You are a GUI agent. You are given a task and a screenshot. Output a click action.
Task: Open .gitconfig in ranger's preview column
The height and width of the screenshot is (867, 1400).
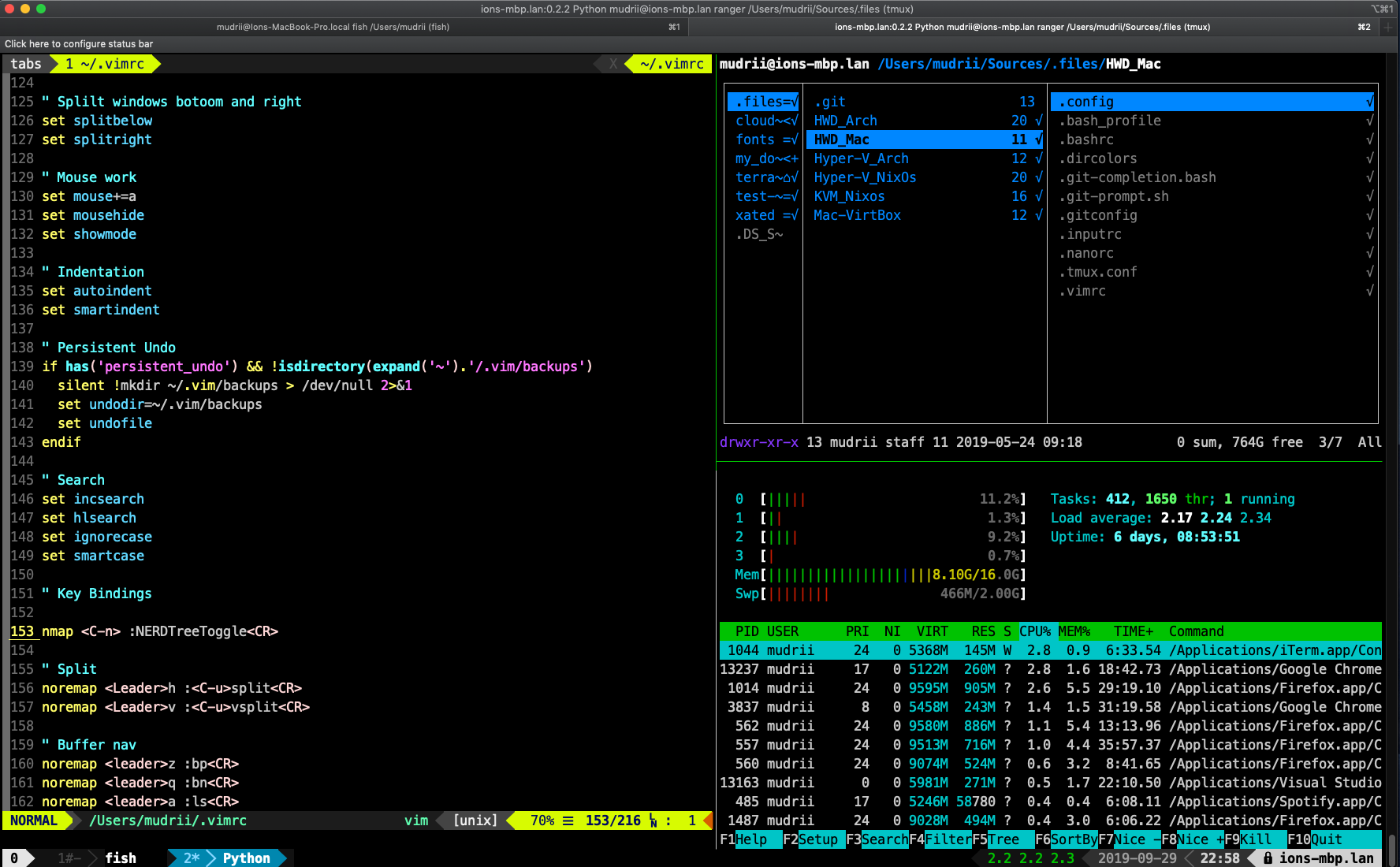click(1098, 214)
